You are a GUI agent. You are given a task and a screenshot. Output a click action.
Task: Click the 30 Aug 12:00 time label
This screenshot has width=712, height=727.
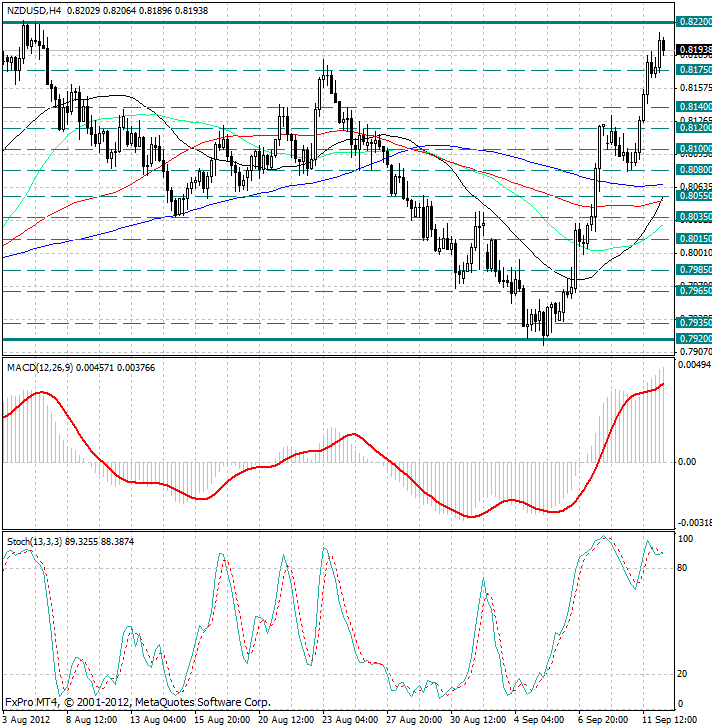point(477,720)
